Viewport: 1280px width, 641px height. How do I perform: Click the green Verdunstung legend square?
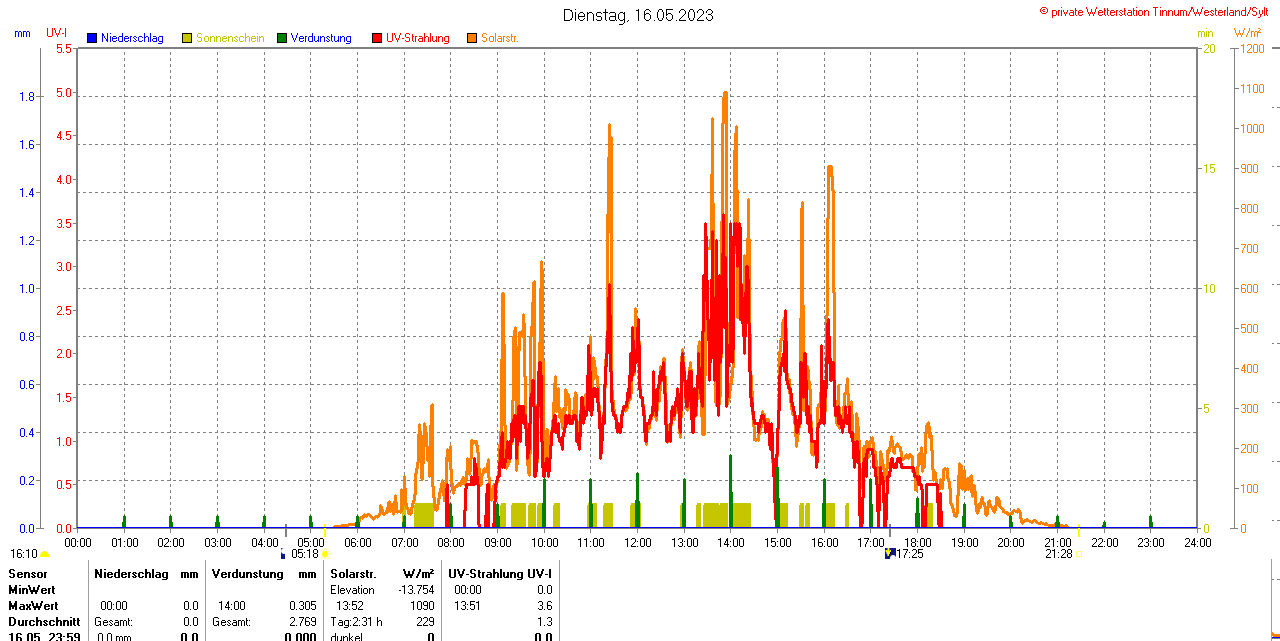click(x=282, y=38)
